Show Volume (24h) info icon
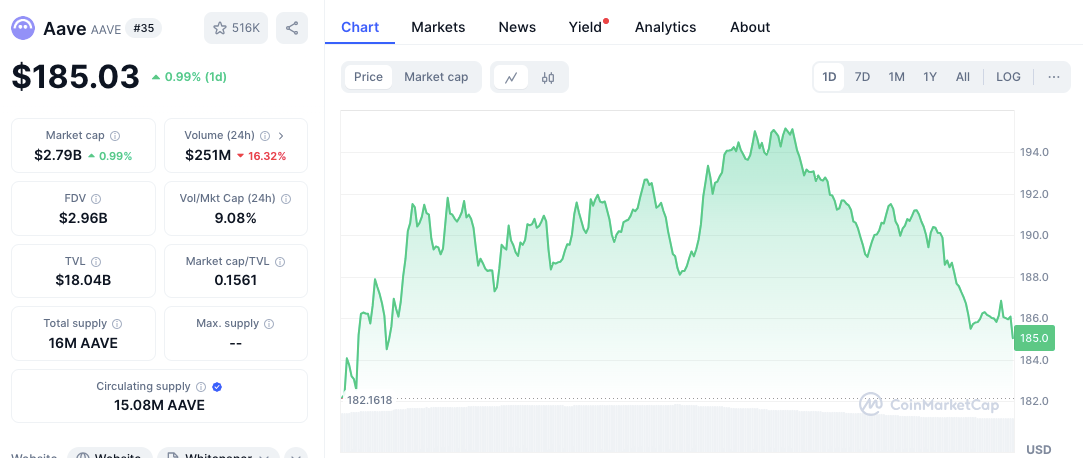The height and width of the screenshot is (458, 1083). coord(266,135)
